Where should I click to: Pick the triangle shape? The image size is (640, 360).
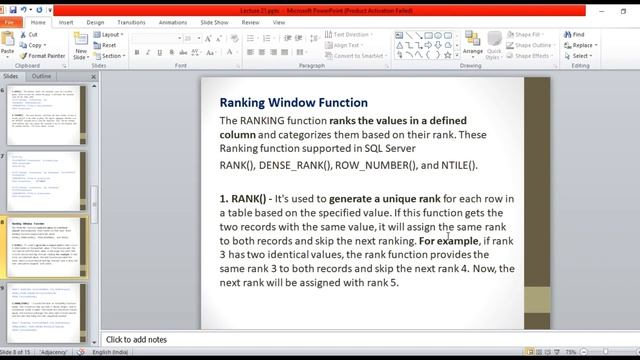pyautogui.click(x=399, y=45)
